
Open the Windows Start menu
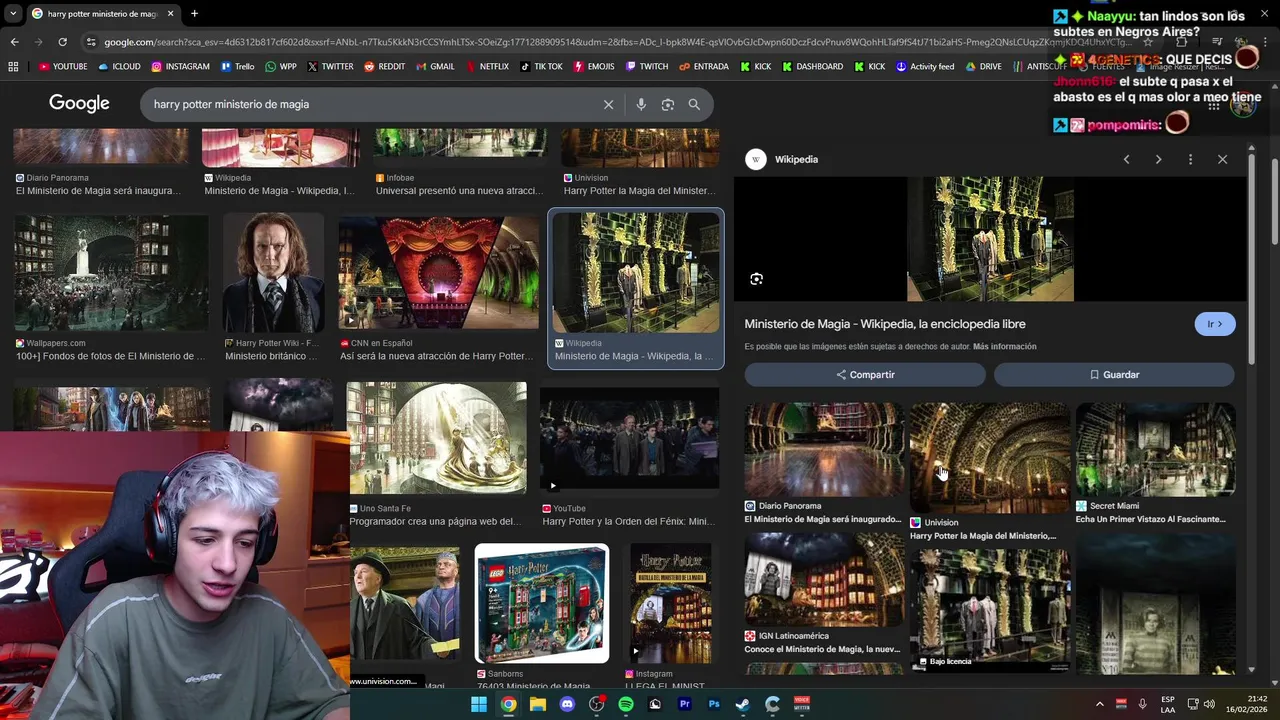(479, 704)
